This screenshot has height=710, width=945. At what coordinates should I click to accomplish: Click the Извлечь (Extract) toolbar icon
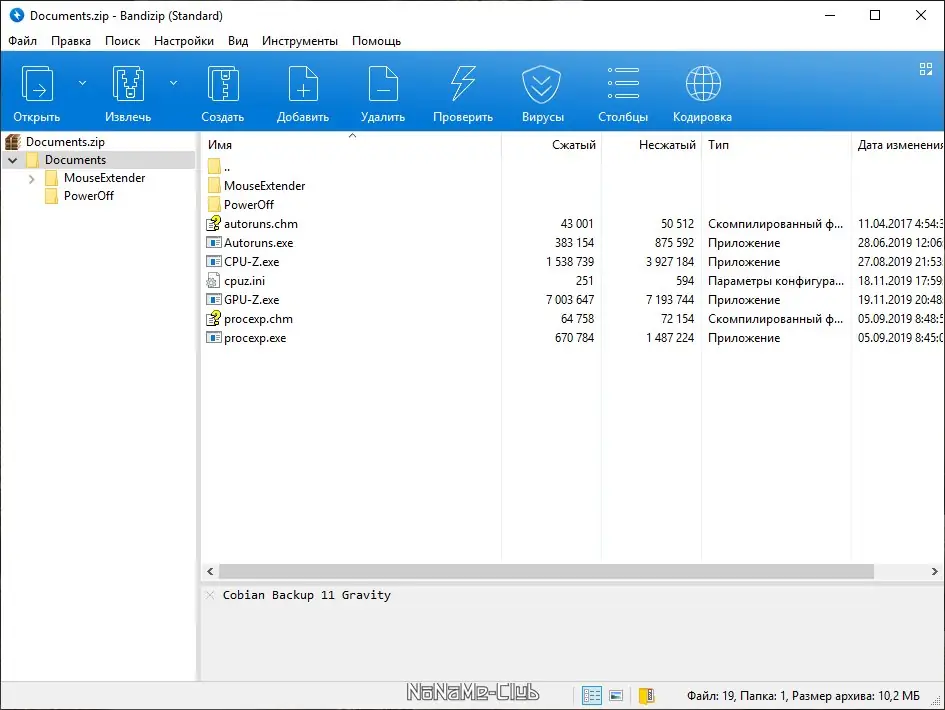coord(128,84)
